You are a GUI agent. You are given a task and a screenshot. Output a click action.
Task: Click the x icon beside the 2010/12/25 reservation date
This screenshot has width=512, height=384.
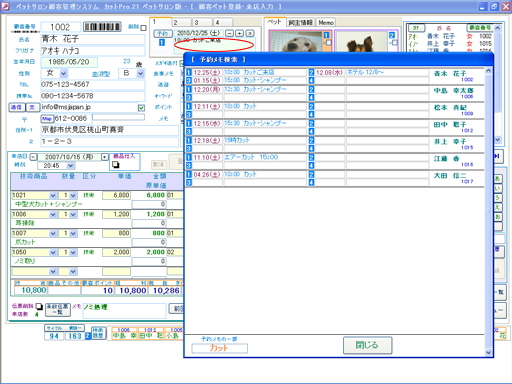coord(250,33)
